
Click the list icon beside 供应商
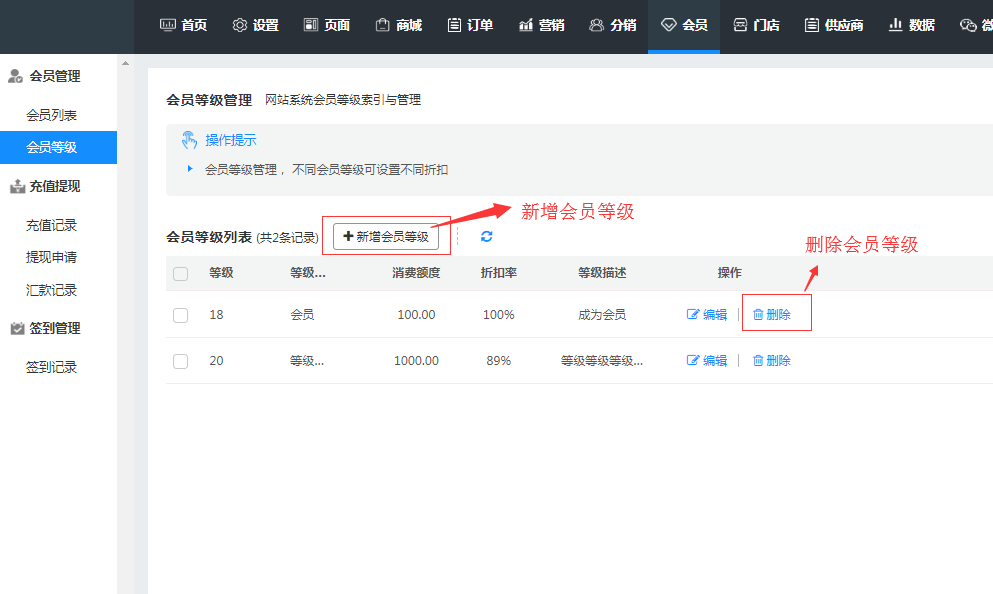pos(811,25)
